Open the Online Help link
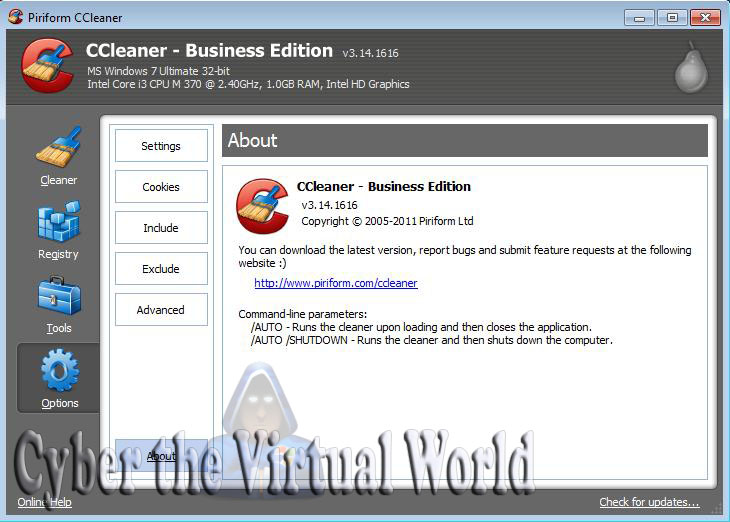 coord(45,502)
